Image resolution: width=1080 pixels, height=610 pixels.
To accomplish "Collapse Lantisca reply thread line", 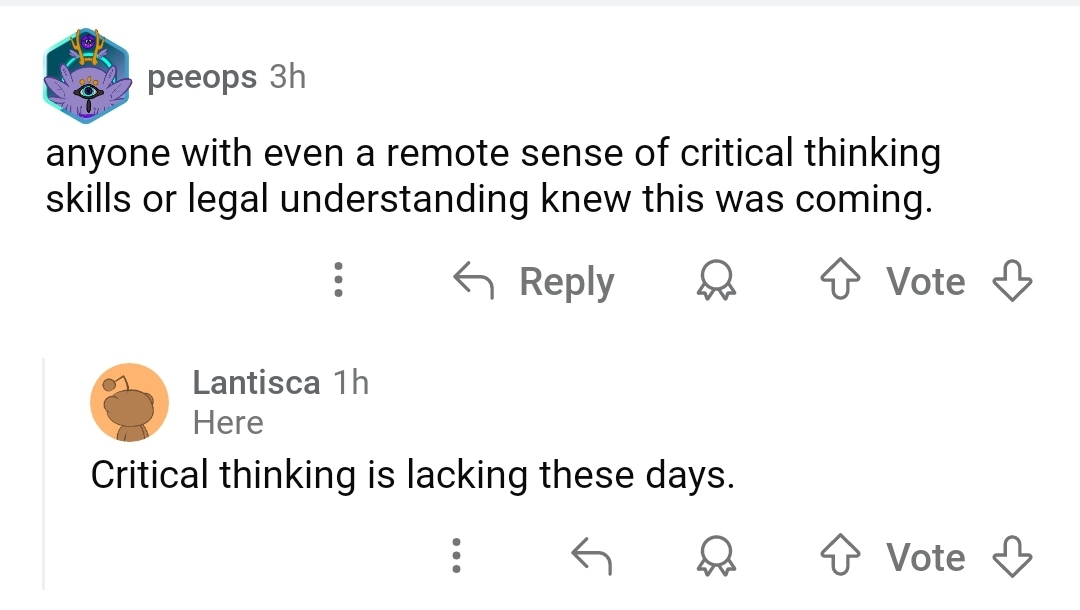I will click(45, 470).
